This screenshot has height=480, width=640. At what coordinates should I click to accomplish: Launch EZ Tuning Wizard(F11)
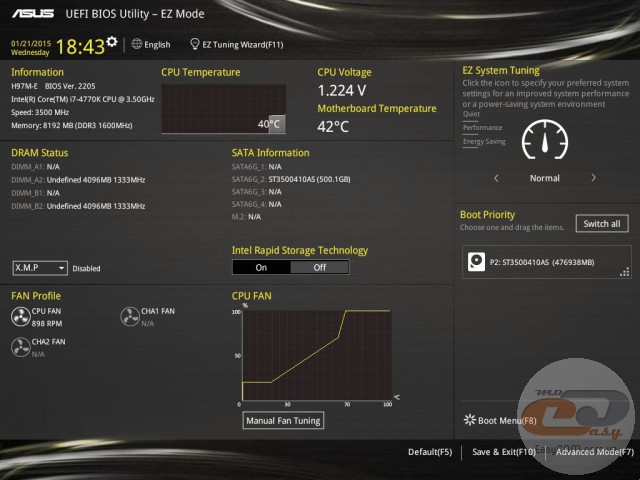pos(243,44)
